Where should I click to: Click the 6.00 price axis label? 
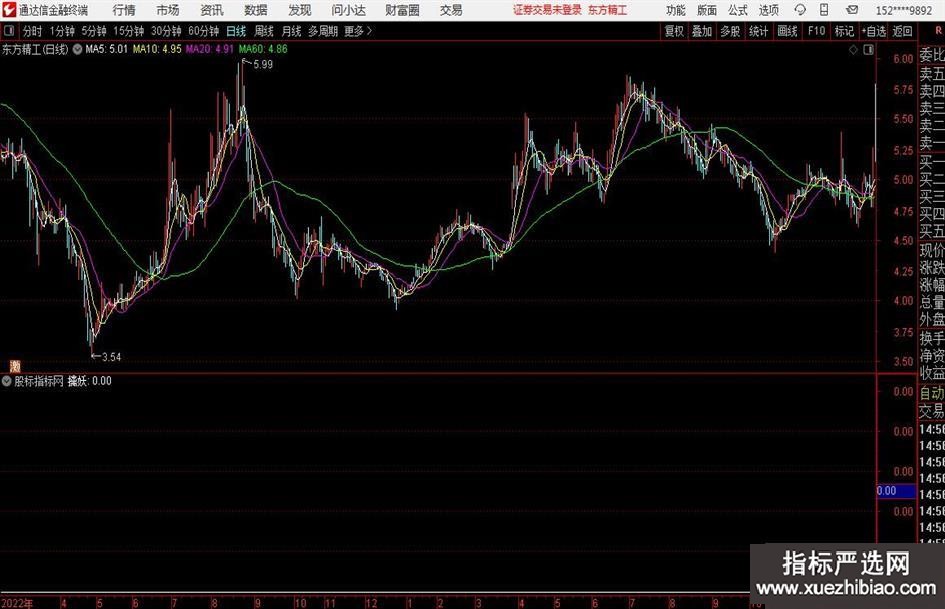coord(903,59)
